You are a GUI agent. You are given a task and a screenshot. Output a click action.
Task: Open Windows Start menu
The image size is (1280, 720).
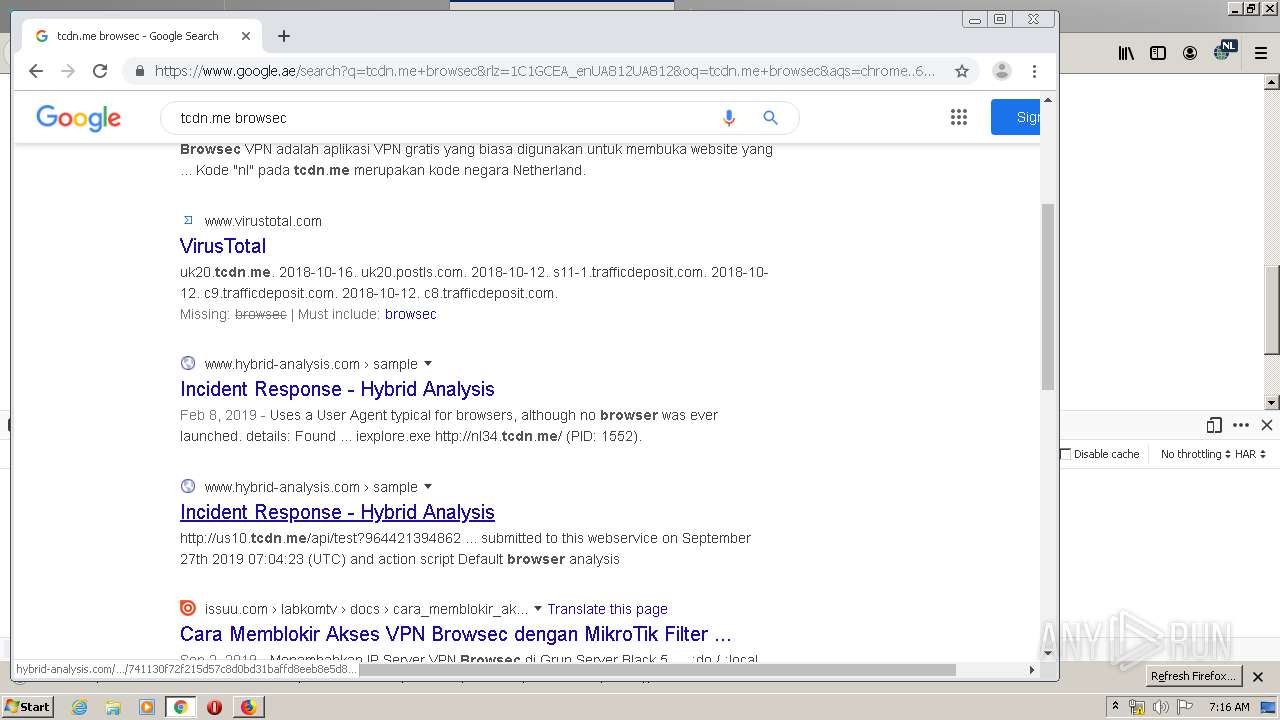27,706
